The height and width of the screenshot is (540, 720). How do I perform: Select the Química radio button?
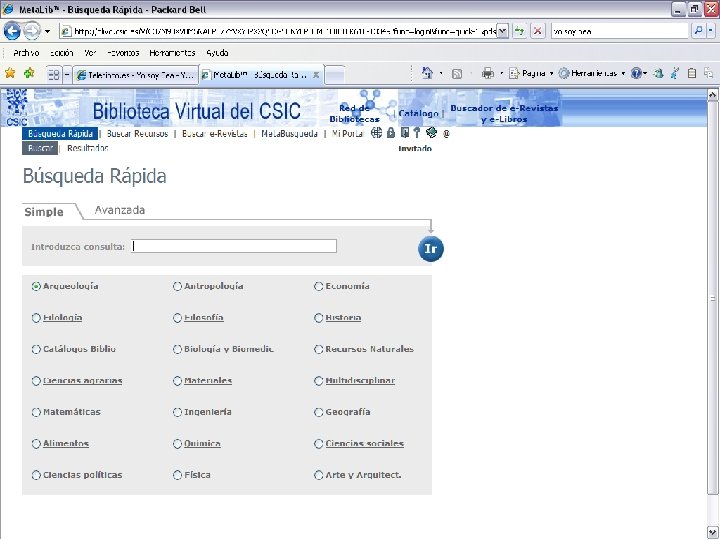coord(177,444)
